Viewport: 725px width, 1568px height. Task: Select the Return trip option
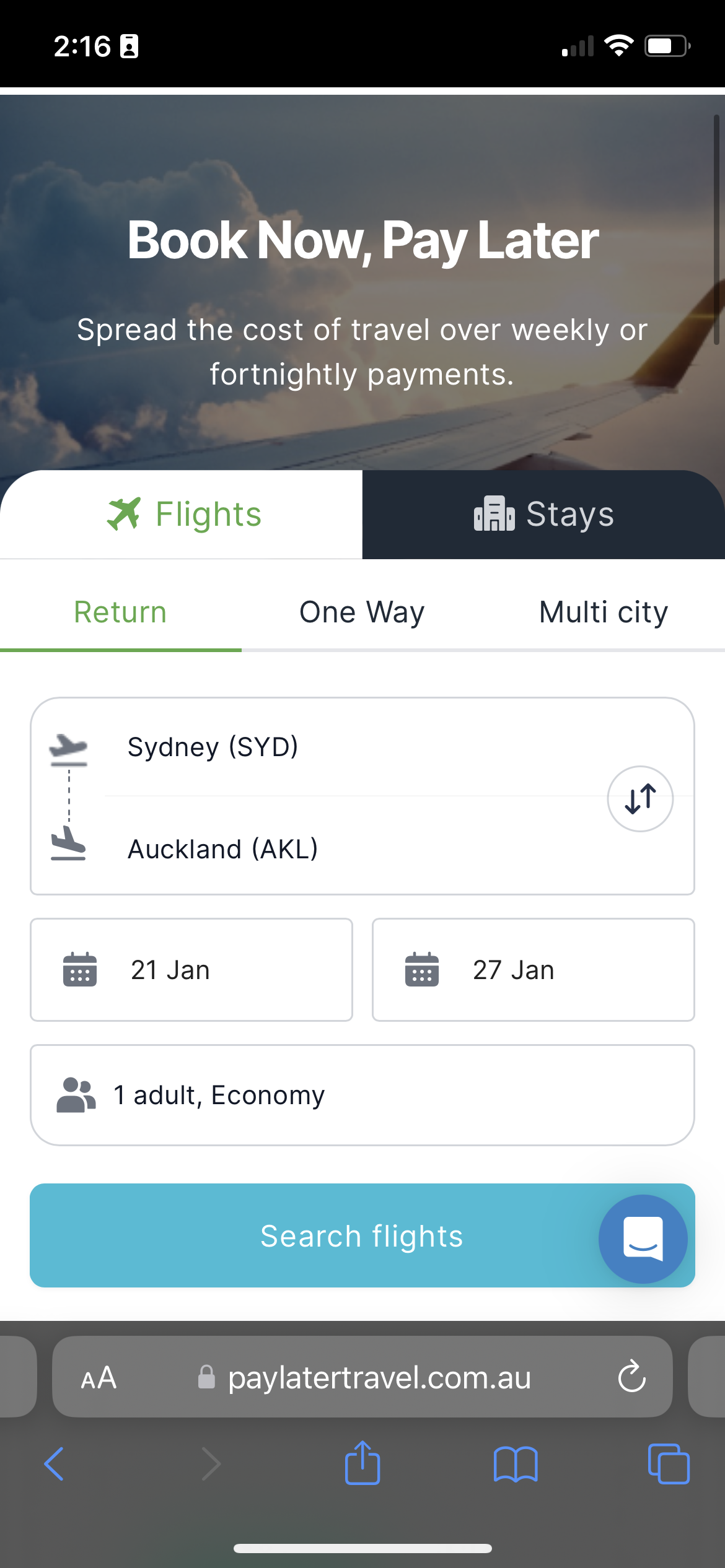point(120,612)
